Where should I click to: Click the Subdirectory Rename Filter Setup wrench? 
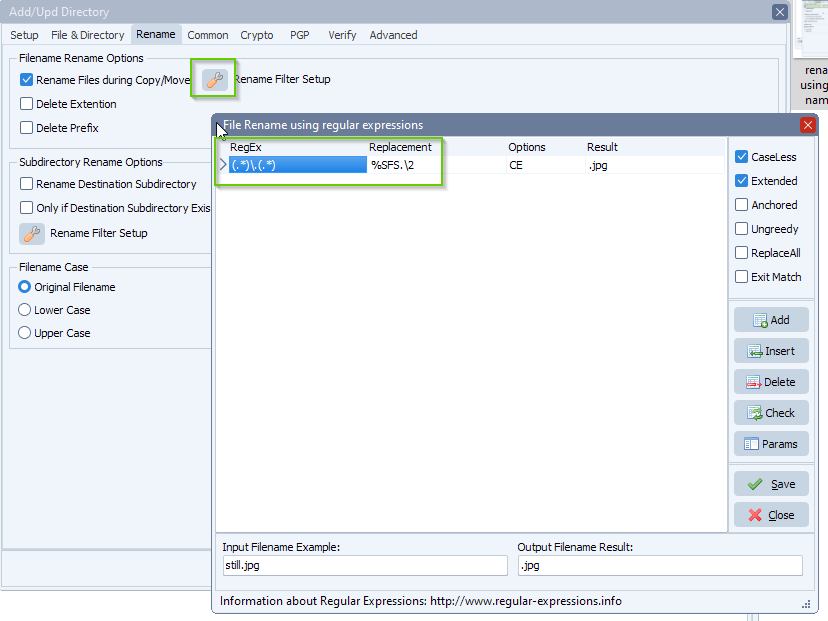pyautogui.click(x=30, y=233)
